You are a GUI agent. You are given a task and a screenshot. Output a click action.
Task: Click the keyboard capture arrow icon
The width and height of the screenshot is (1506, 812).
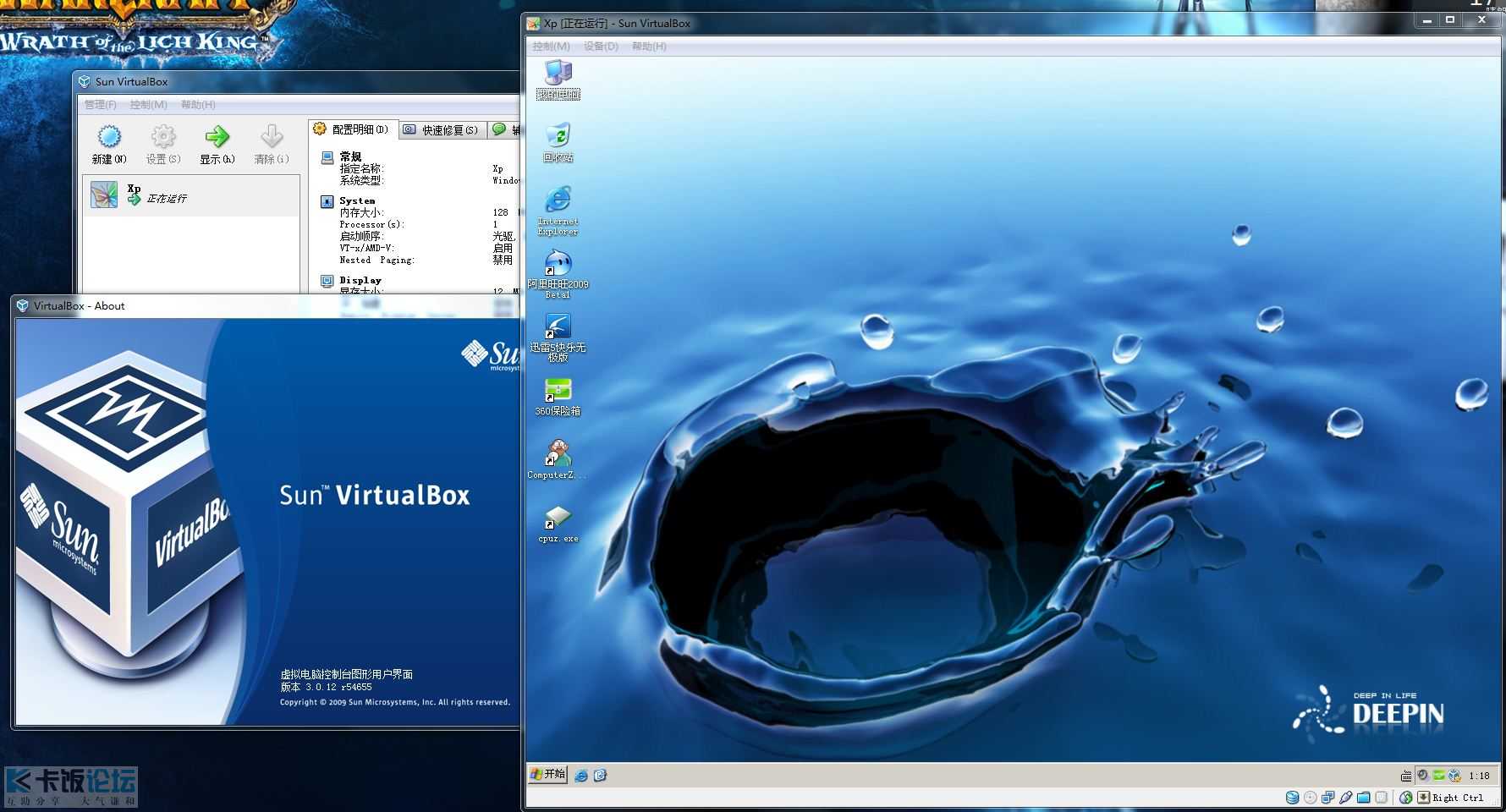click(1424, 797)
